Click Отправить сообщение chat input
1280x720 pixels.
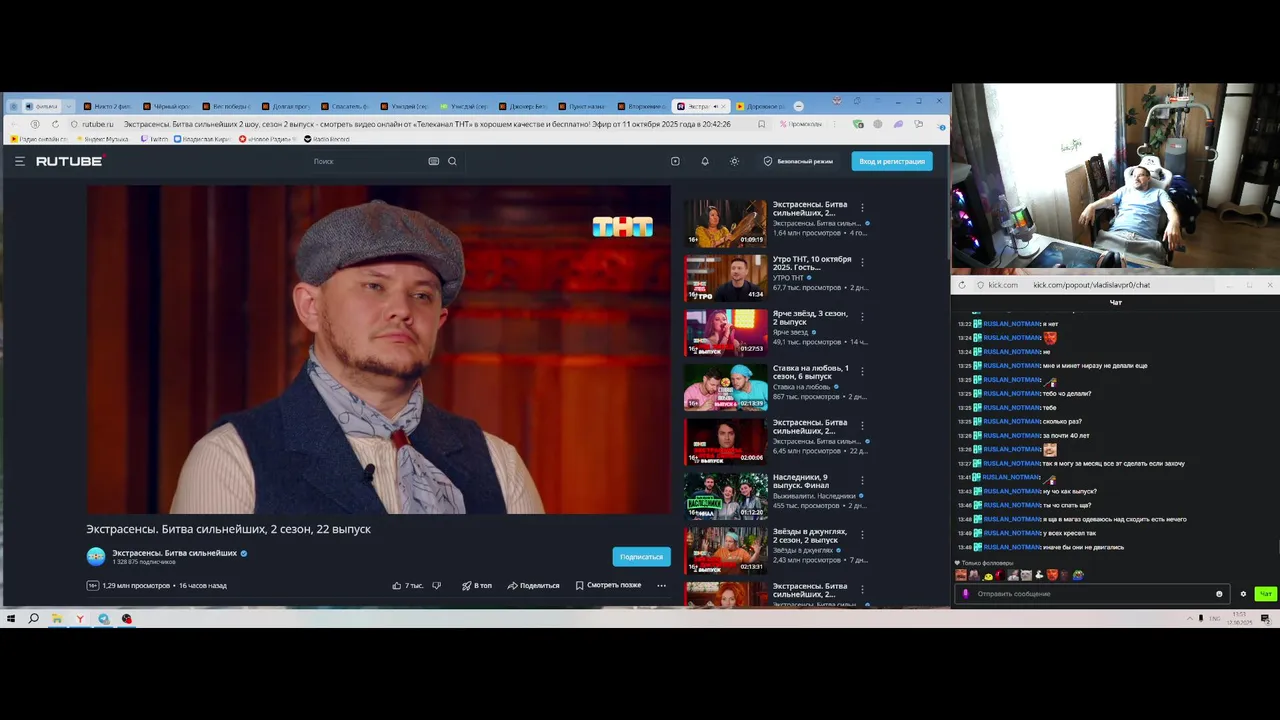1090,594
